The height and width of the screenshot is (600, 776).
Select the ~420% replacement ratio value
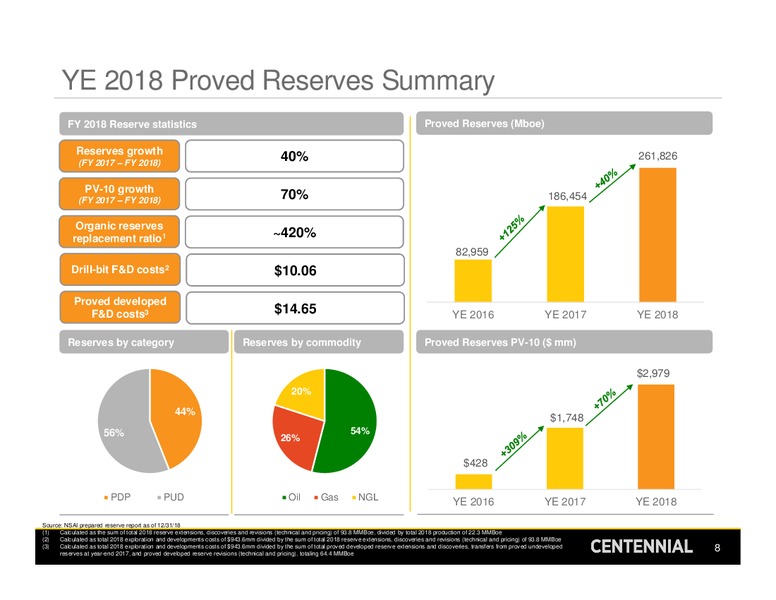(x=294, y=232)
